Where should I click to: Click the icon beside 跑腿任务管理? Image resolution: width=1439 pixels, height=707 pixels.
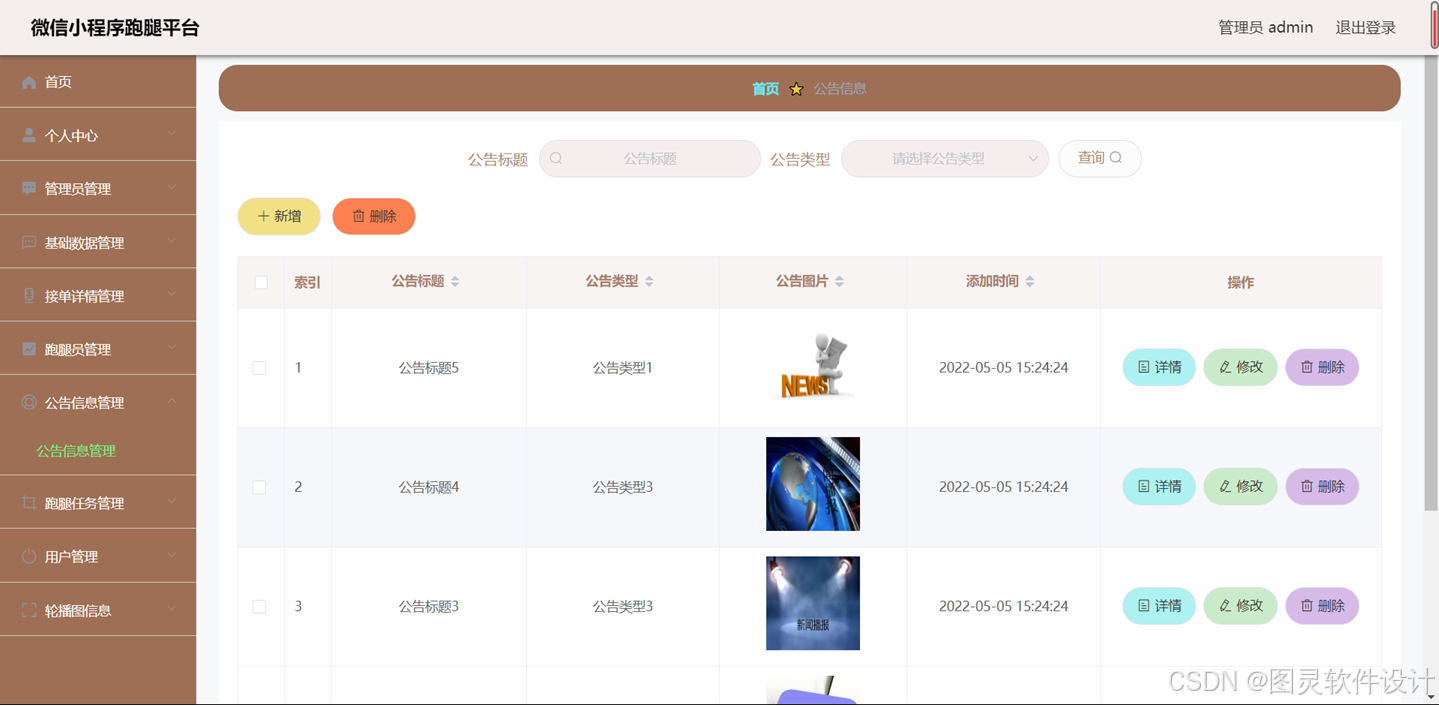coord(29,503)
